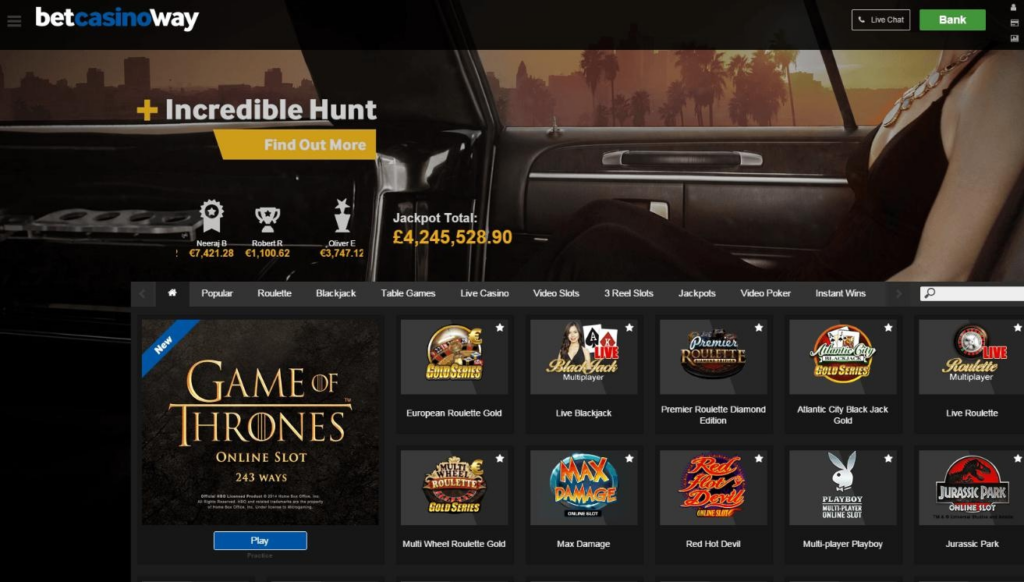Open the European Roulette Gold game icon
The image size is (1024, 582).
tap(454, 357)
